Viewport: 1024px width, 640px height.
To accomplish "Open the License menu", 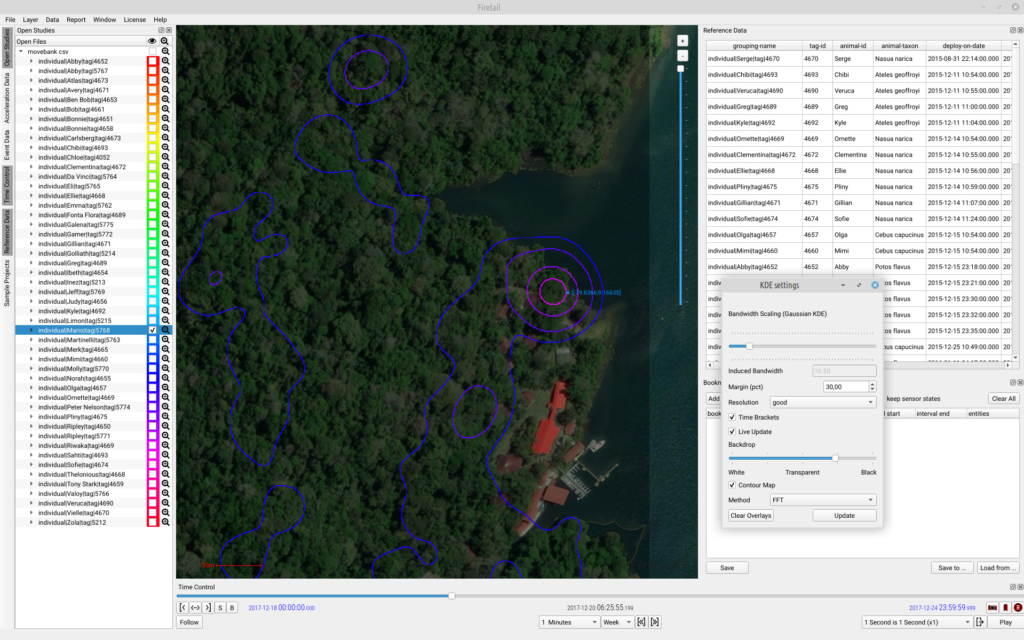I will click(x=135, y=20).
